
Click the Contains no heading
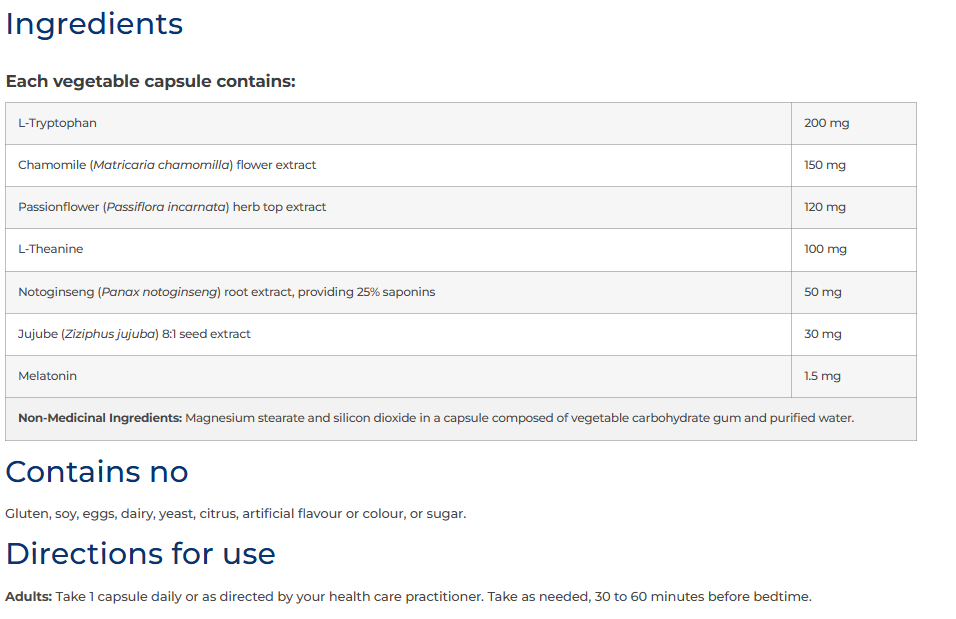pos(97,472)
